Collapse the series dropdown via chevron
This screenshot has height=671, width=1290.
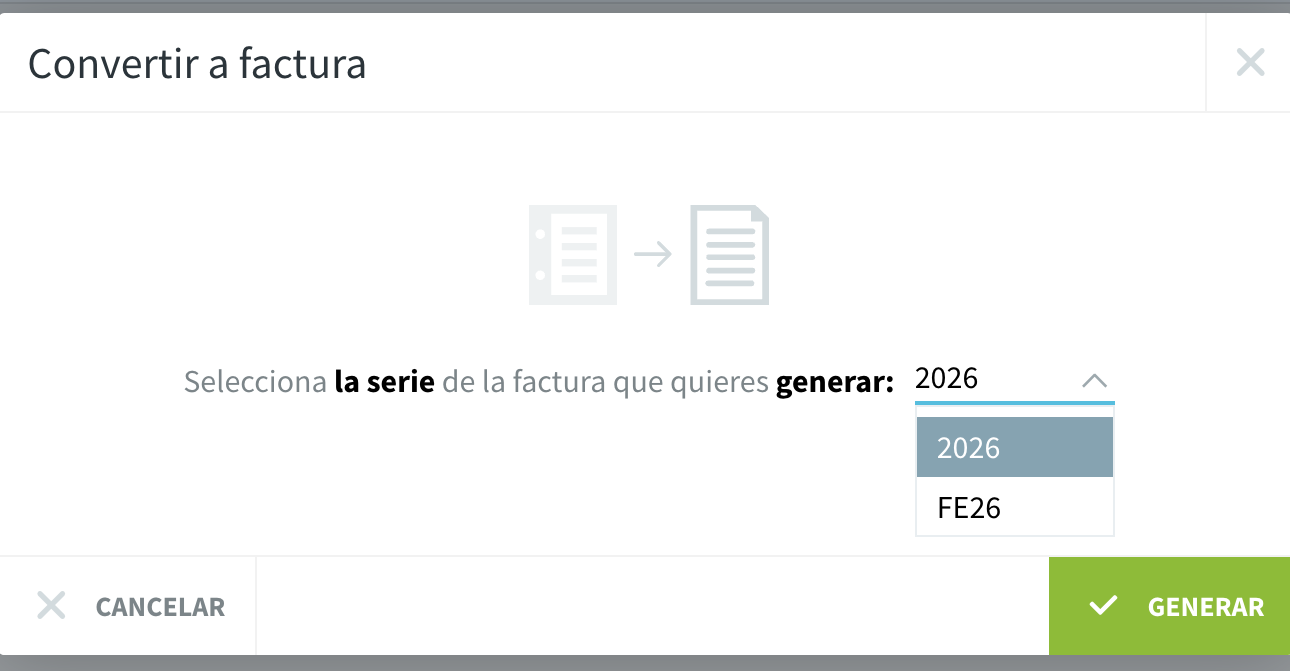pyautogui.click(x=1095, y=380)
